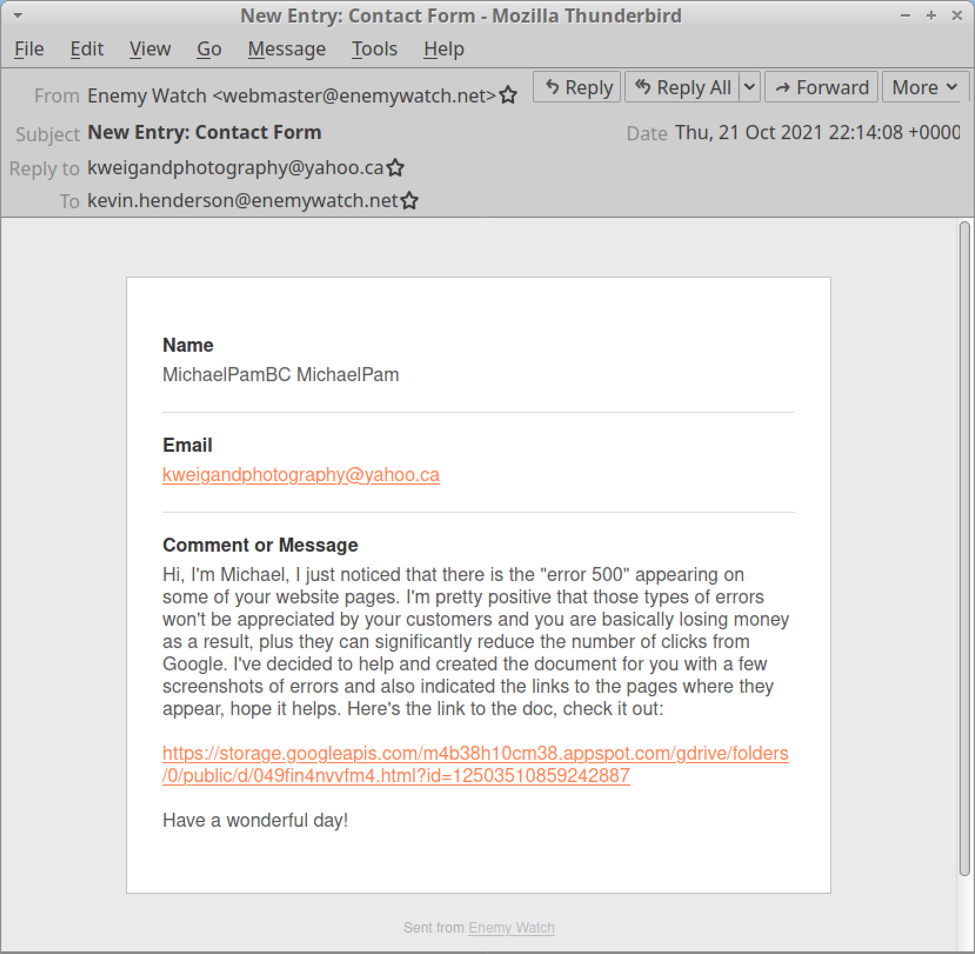Forward this email

click(821, 87)
